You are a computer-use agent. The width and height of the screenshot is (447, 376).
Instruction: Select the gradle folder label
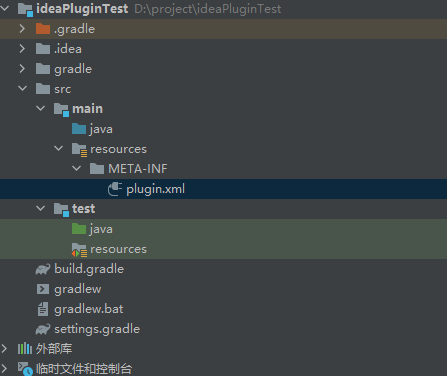(73, 69)
